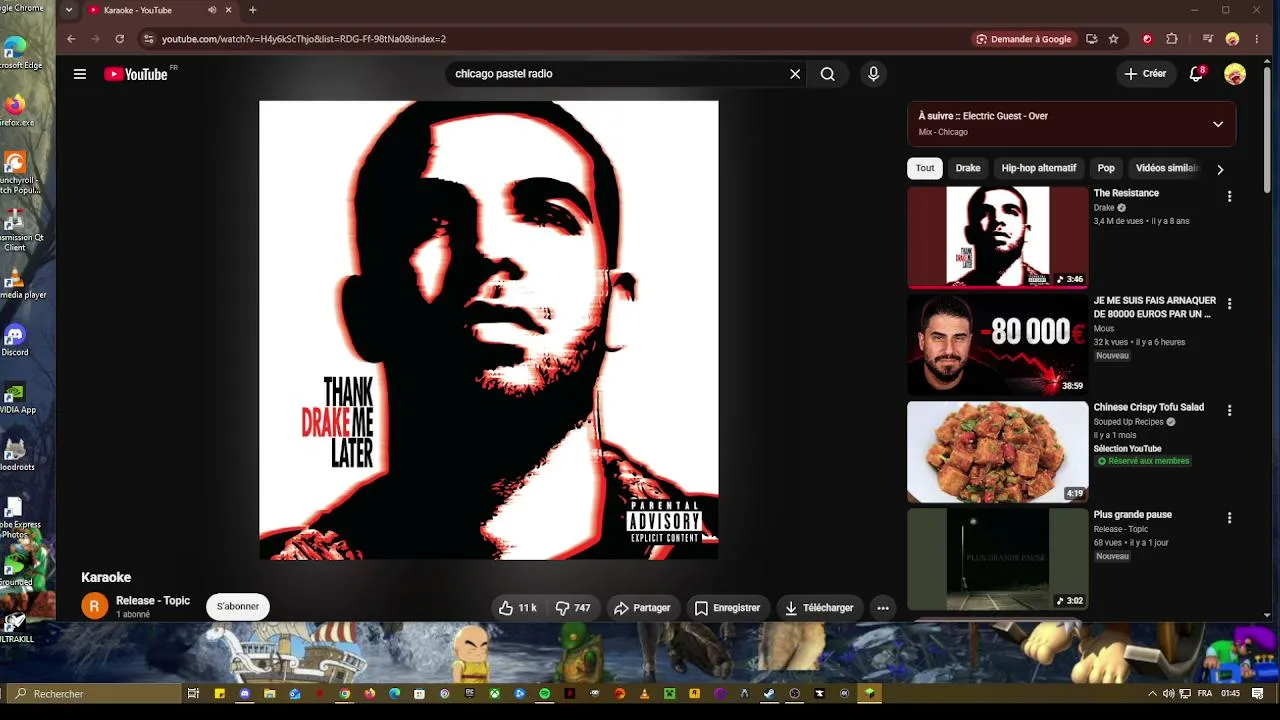Click the Thank Me Later album artwork player
Image resolution: width=1280 pixels, height=720 pixels.
(x=489, y=330)
